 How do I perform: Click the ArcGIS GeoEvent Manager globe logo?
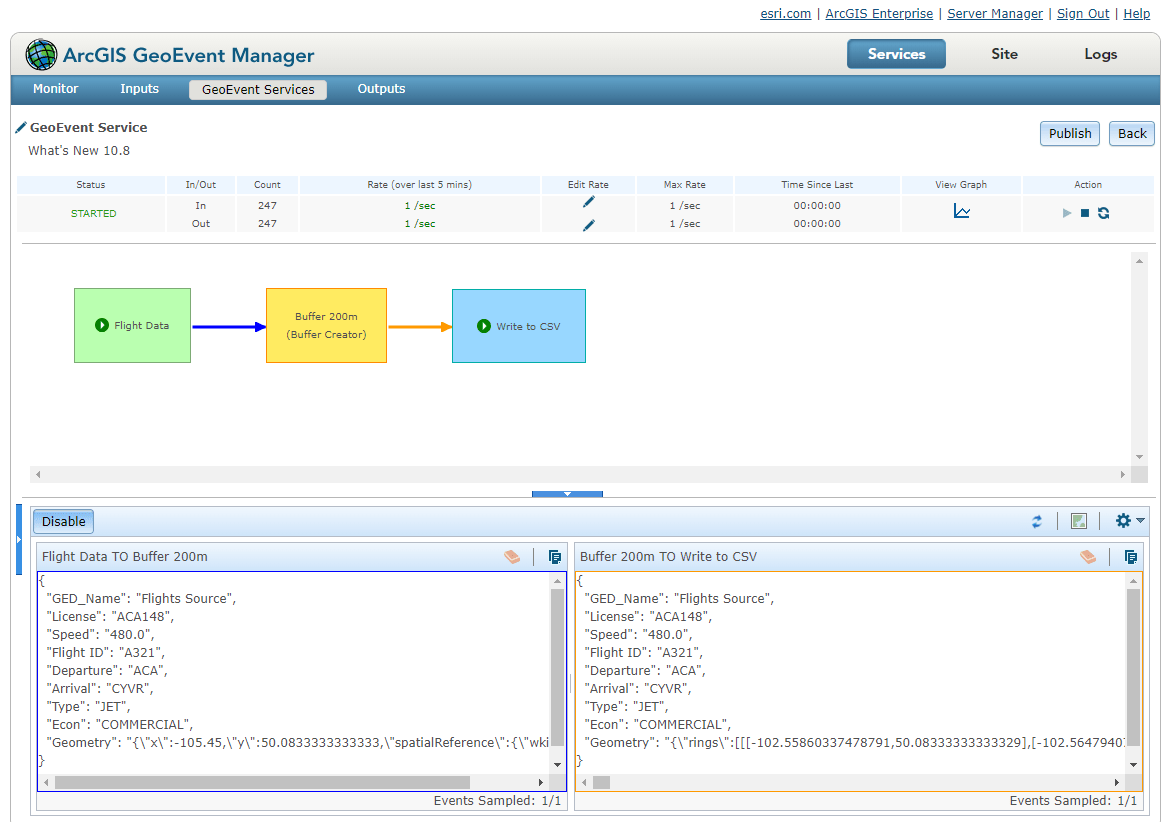[x=41, y=54]
